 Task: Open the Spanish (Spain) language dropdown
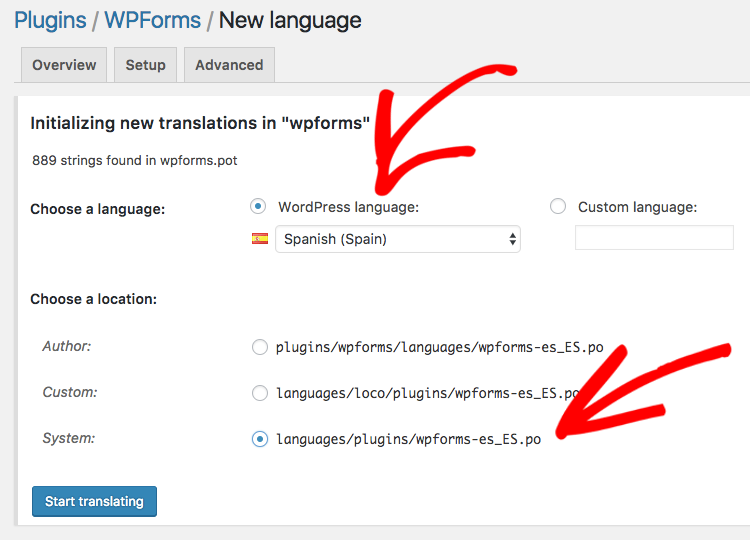(397, 239)
